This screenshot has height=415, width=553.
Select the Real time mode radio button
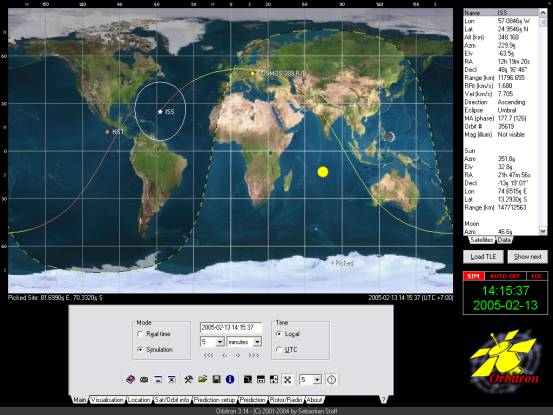click(140, 334)
